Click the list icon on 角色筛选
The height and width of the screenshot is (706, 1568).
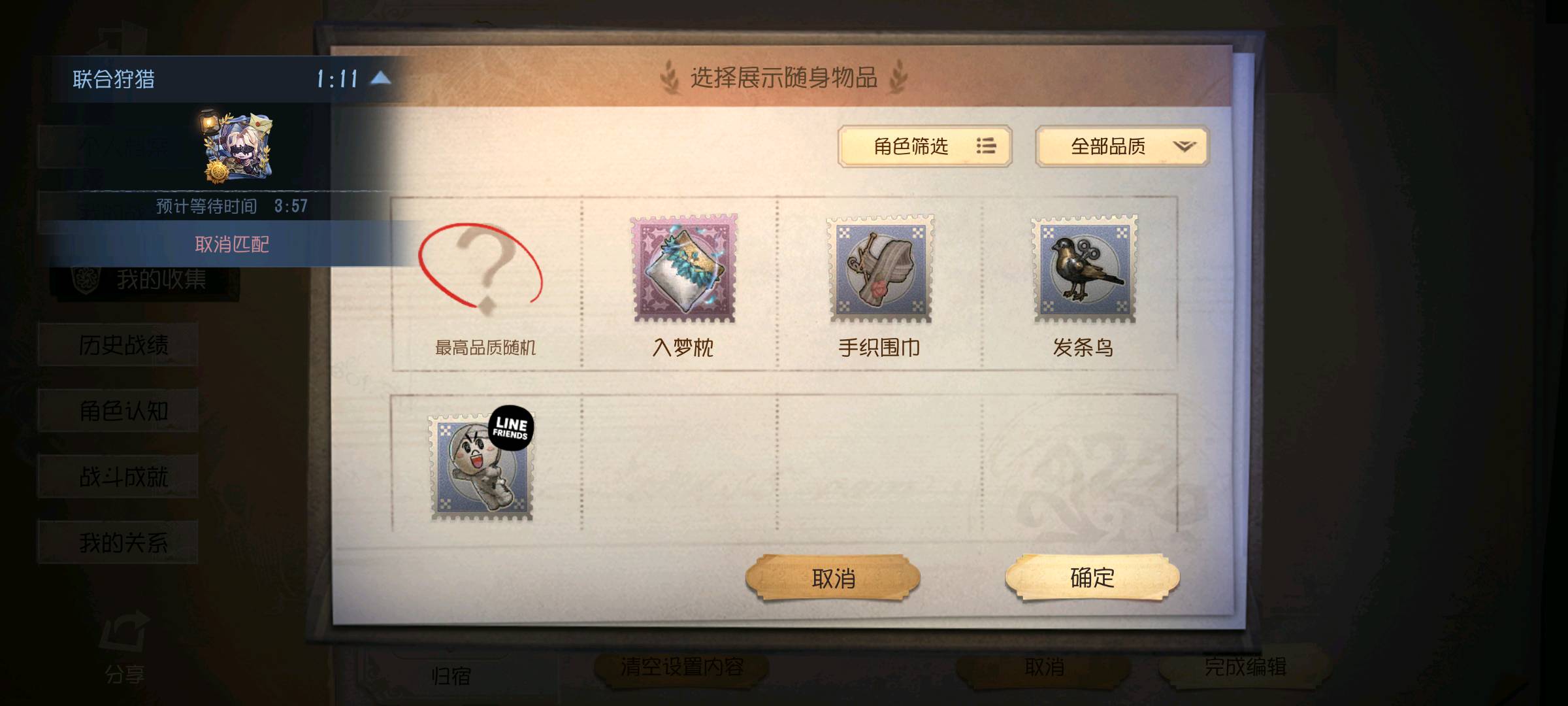click(x=986, y=146)
